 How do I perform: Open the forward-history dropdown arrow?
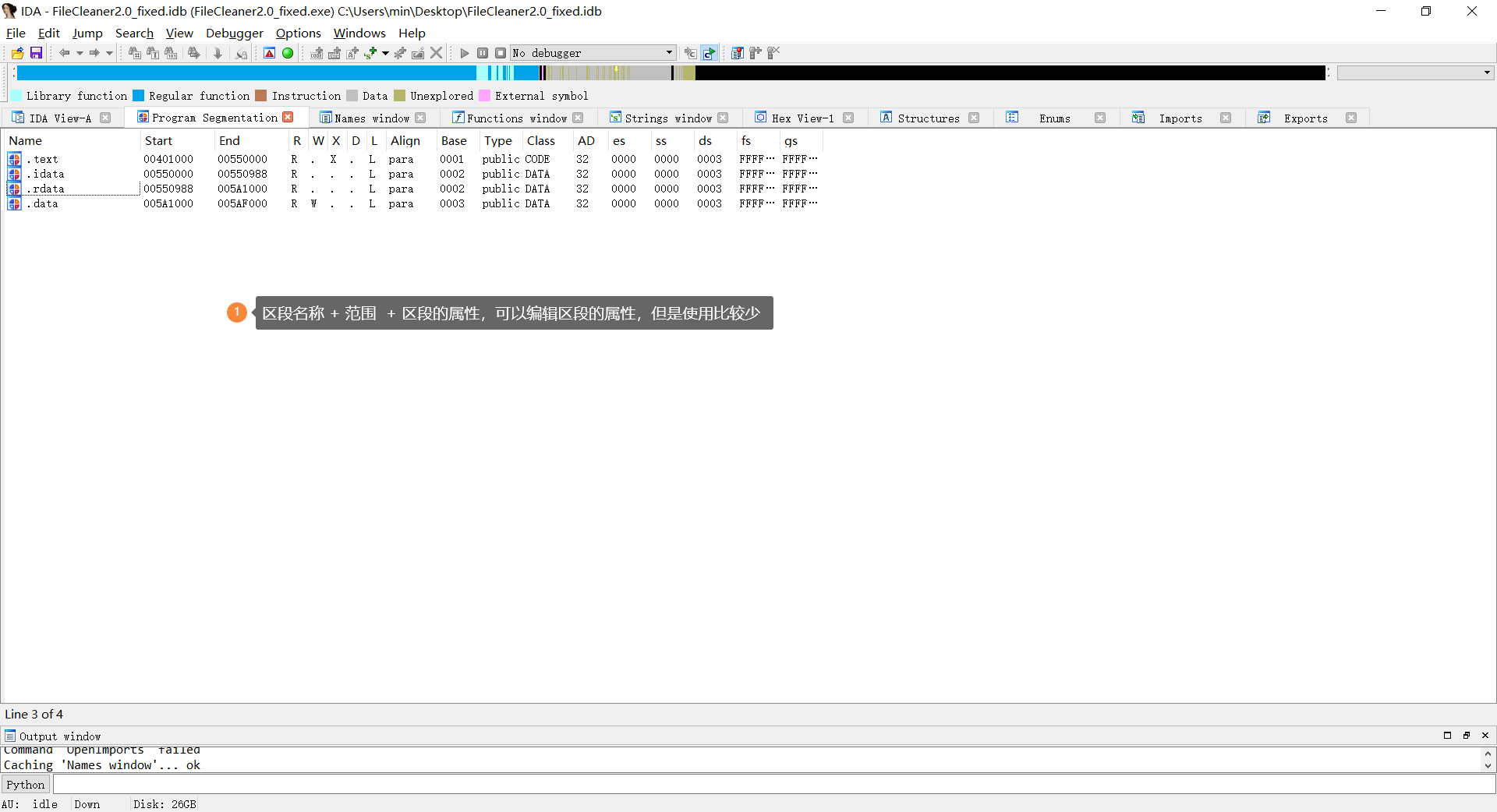pyautogui.click(x=109, y=53)
